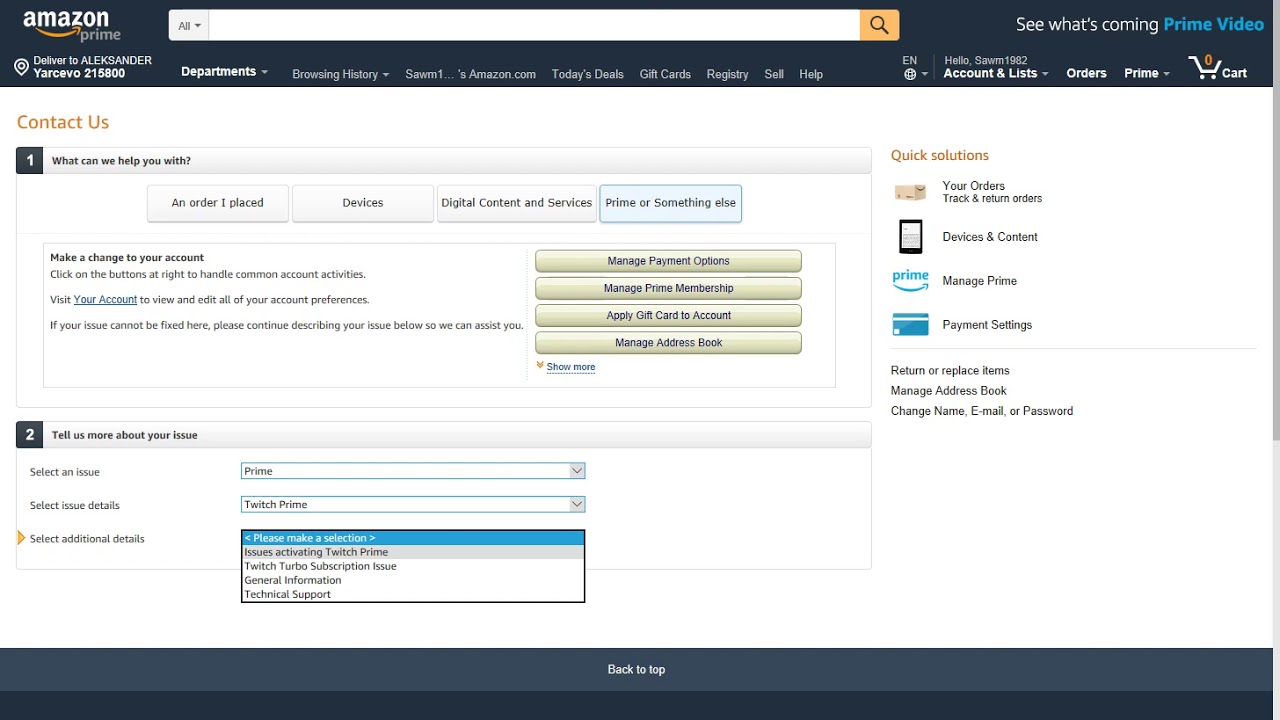Click the Payment Settings text link
Screen dimensions: 1280x720
[987, 325]
